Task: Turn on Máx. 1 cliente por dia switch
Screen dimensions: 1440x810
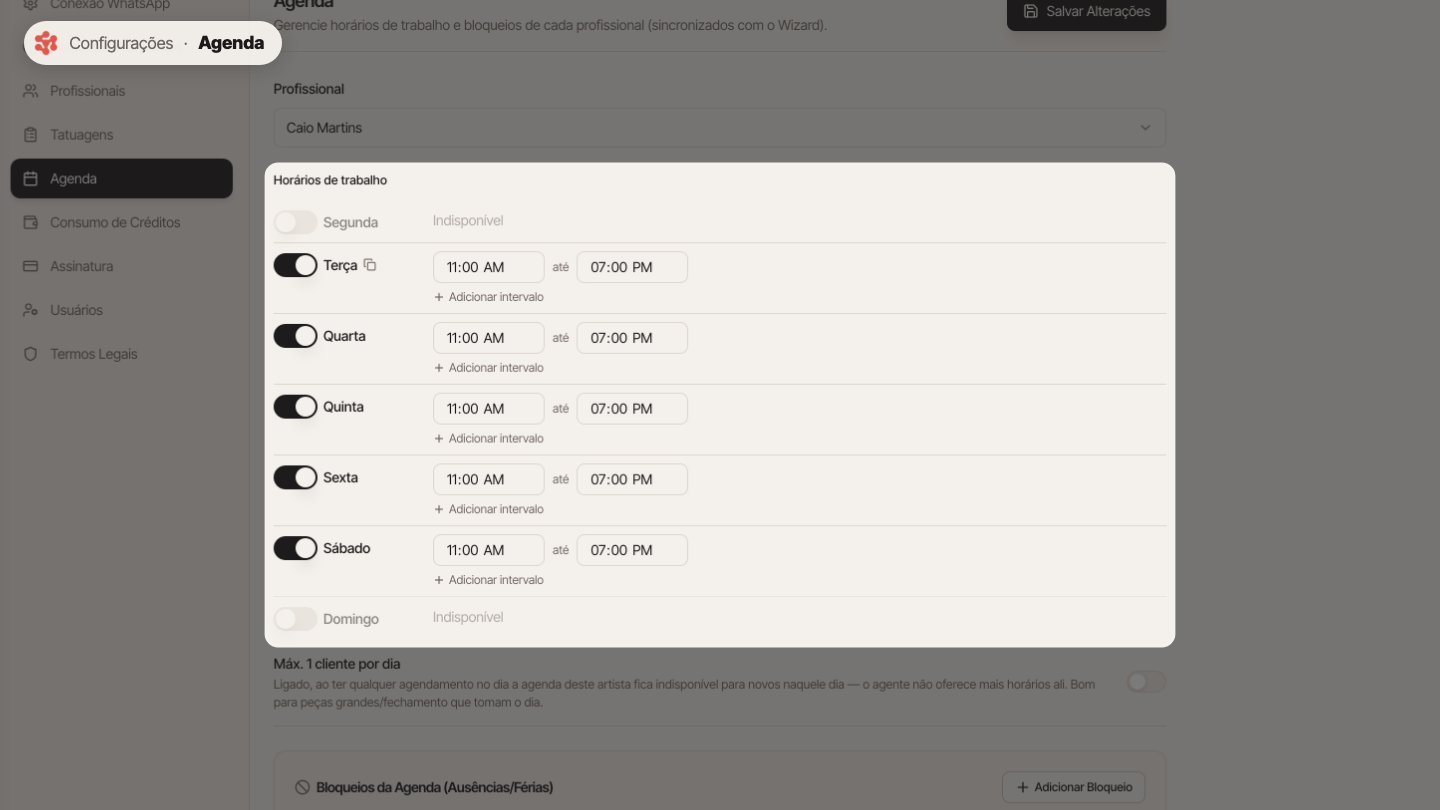Action: (x=1146, y=682)
